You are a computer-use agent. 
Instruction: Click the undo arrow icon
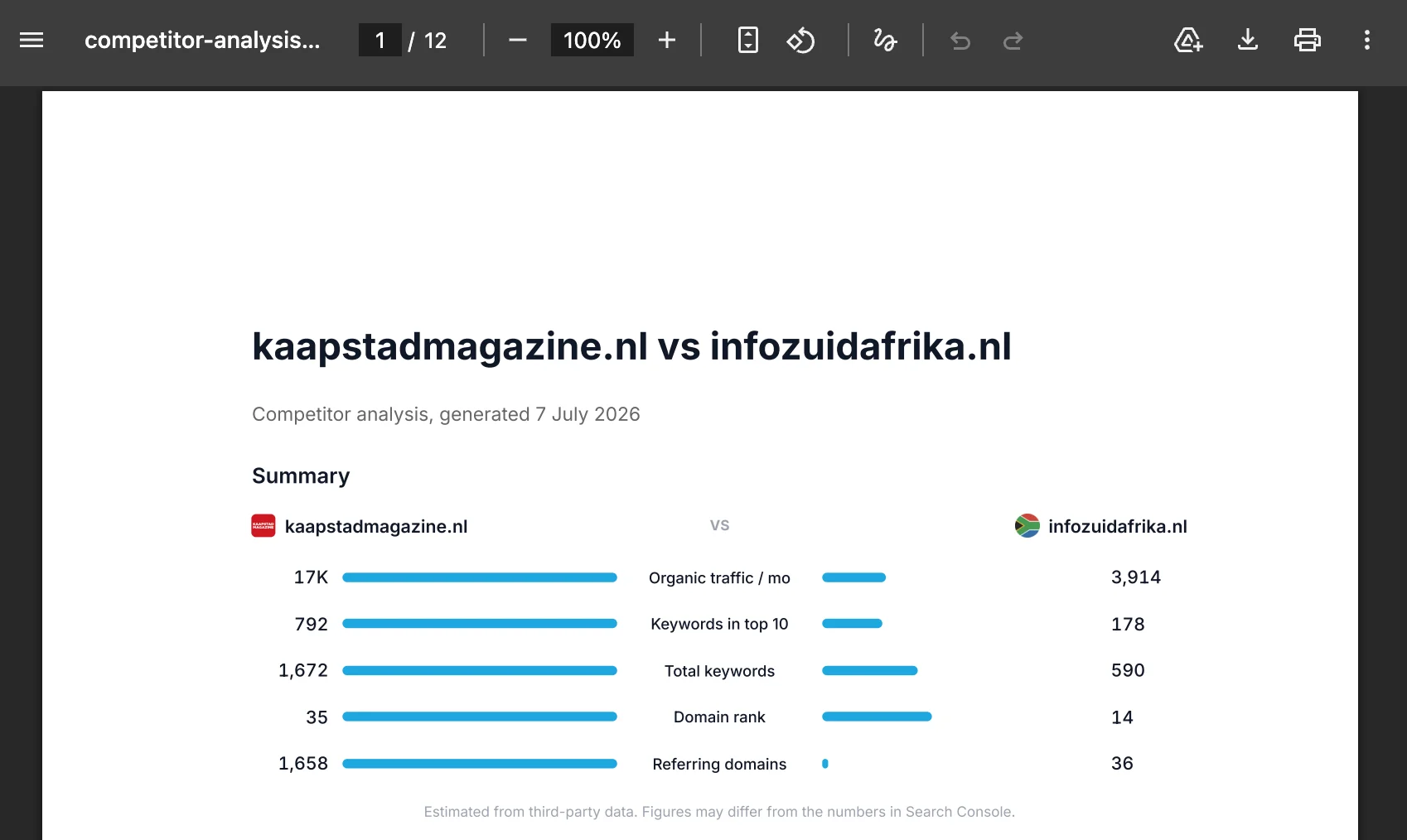coord(960,41)
